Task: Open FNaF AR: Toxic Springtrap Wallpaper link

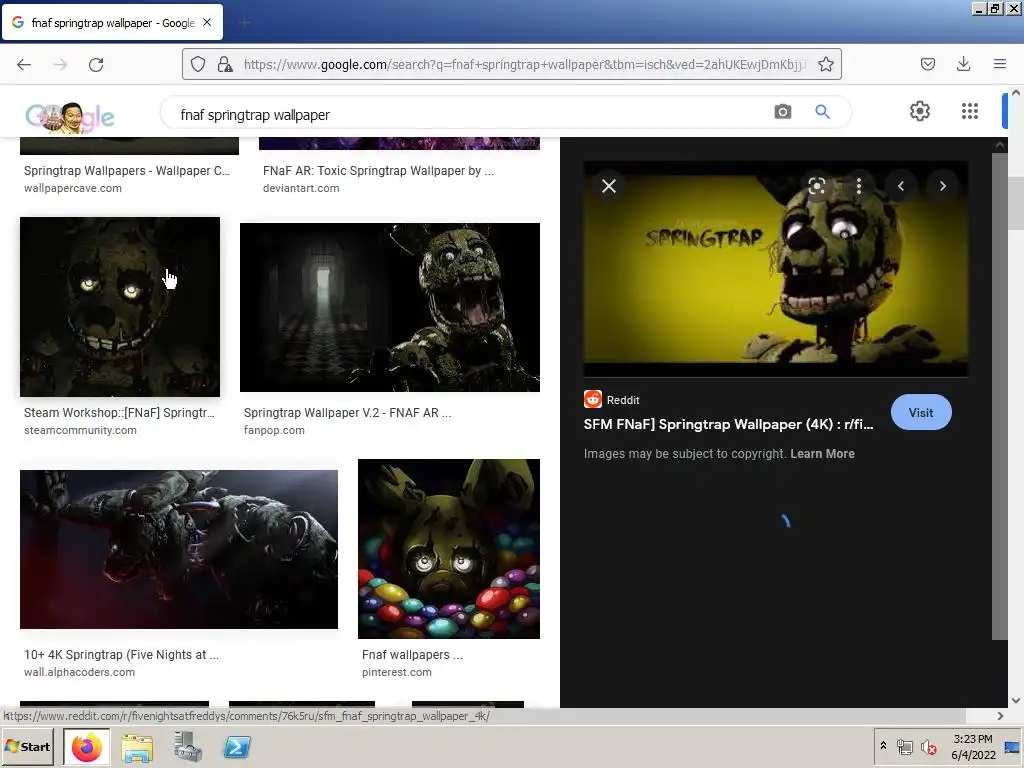Action: click(x=378, y=170)
